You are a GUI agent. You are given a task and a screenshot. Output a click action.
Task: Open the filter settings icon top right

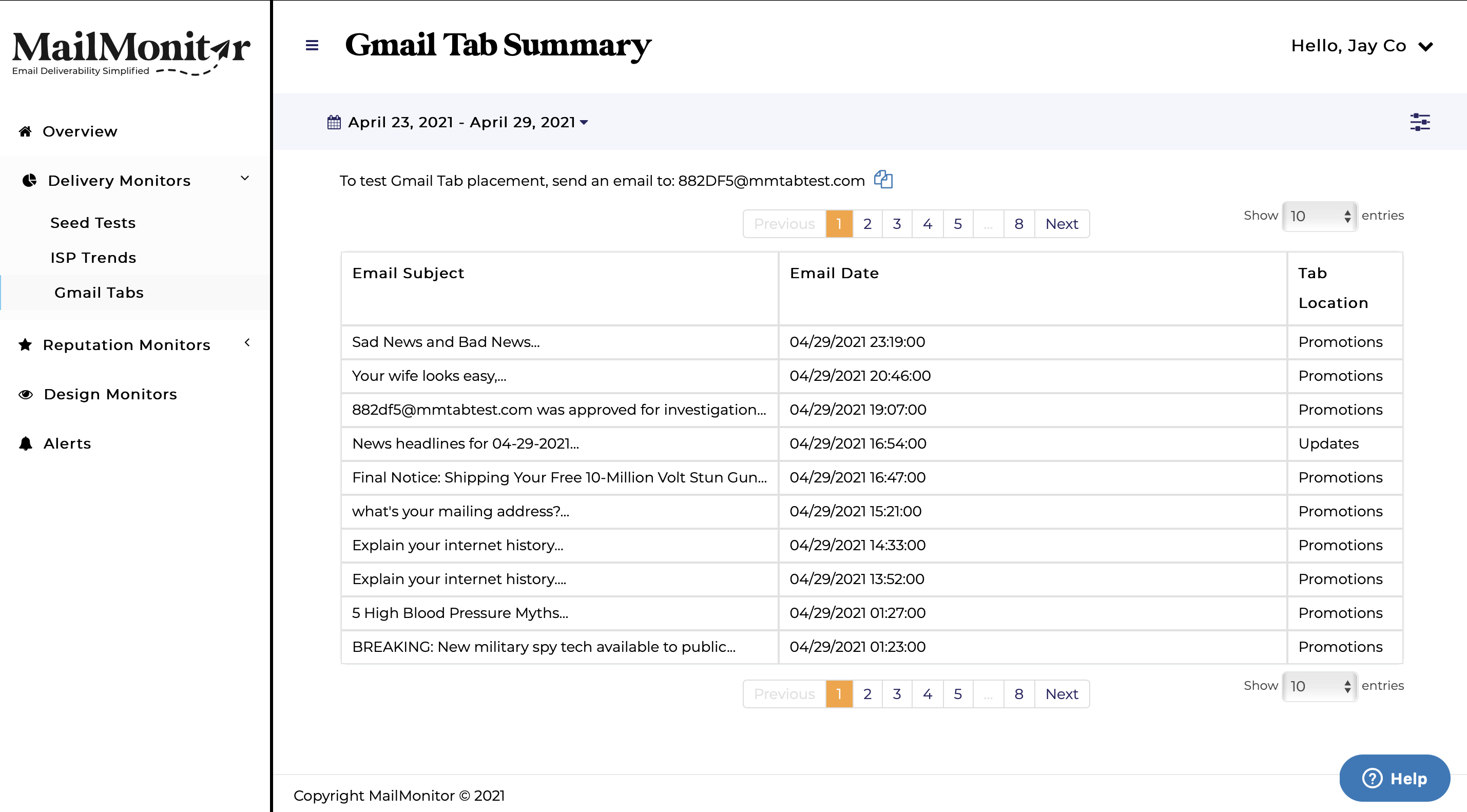[x=1420, y=122]
